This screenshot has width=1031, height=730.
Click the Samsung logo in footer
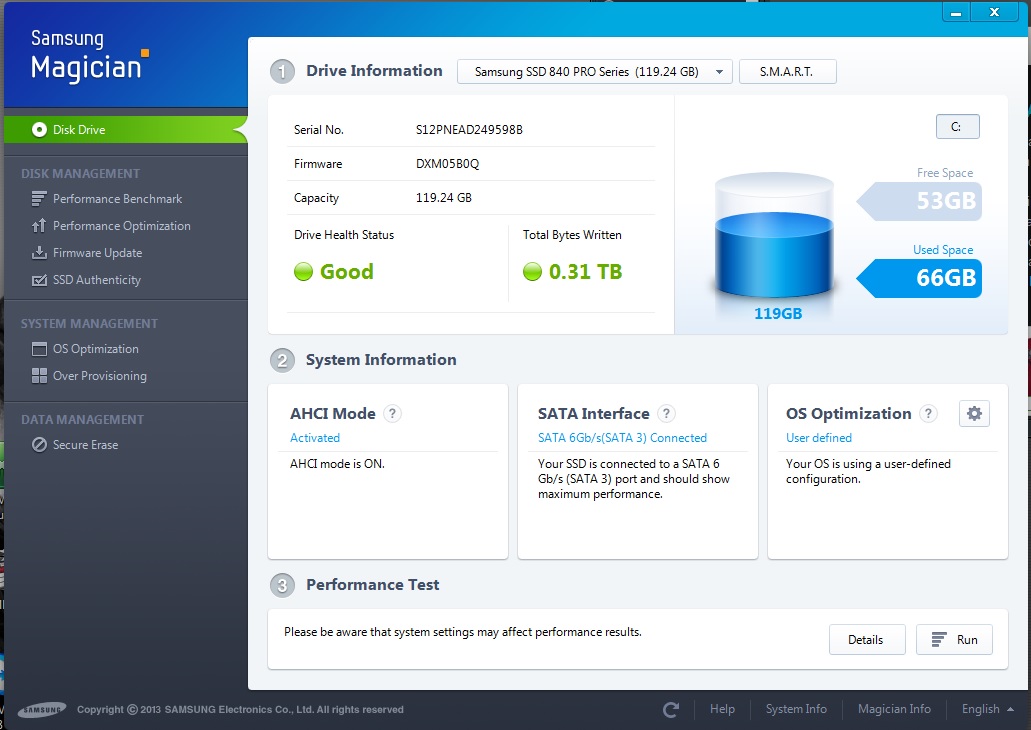coord(42,710)
